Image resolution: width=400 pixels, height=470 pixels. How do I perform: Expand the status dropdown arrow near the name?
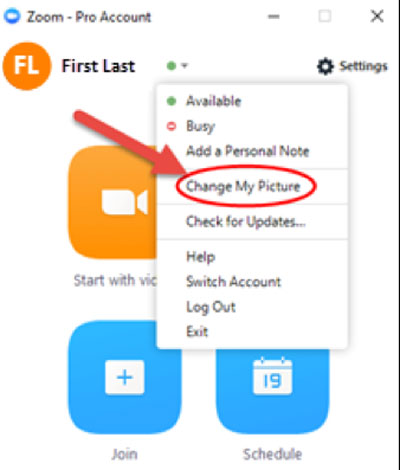[185, 65]
